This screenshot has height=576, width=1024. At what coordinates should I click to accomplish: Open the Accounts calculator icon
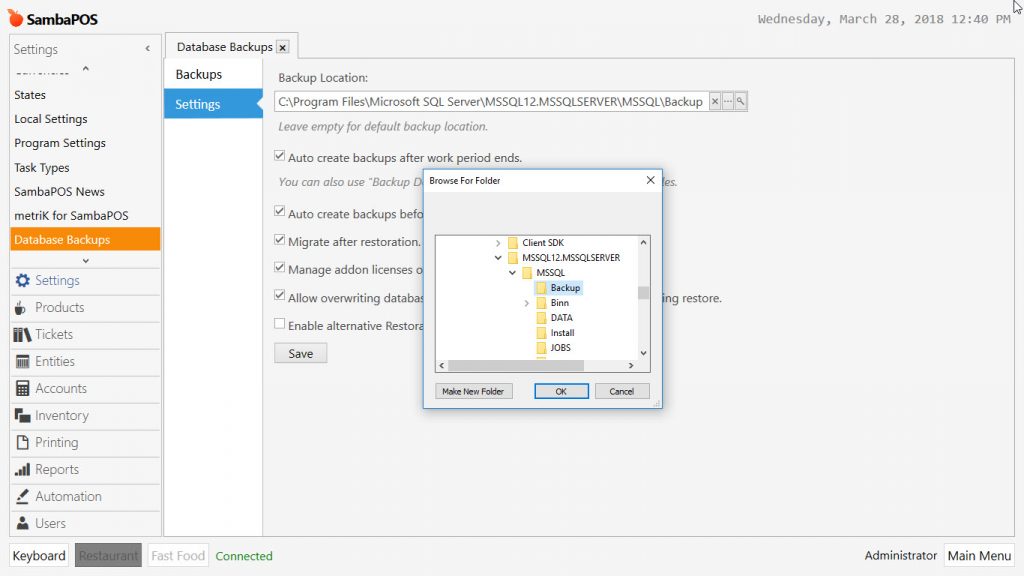pos(22,389)
